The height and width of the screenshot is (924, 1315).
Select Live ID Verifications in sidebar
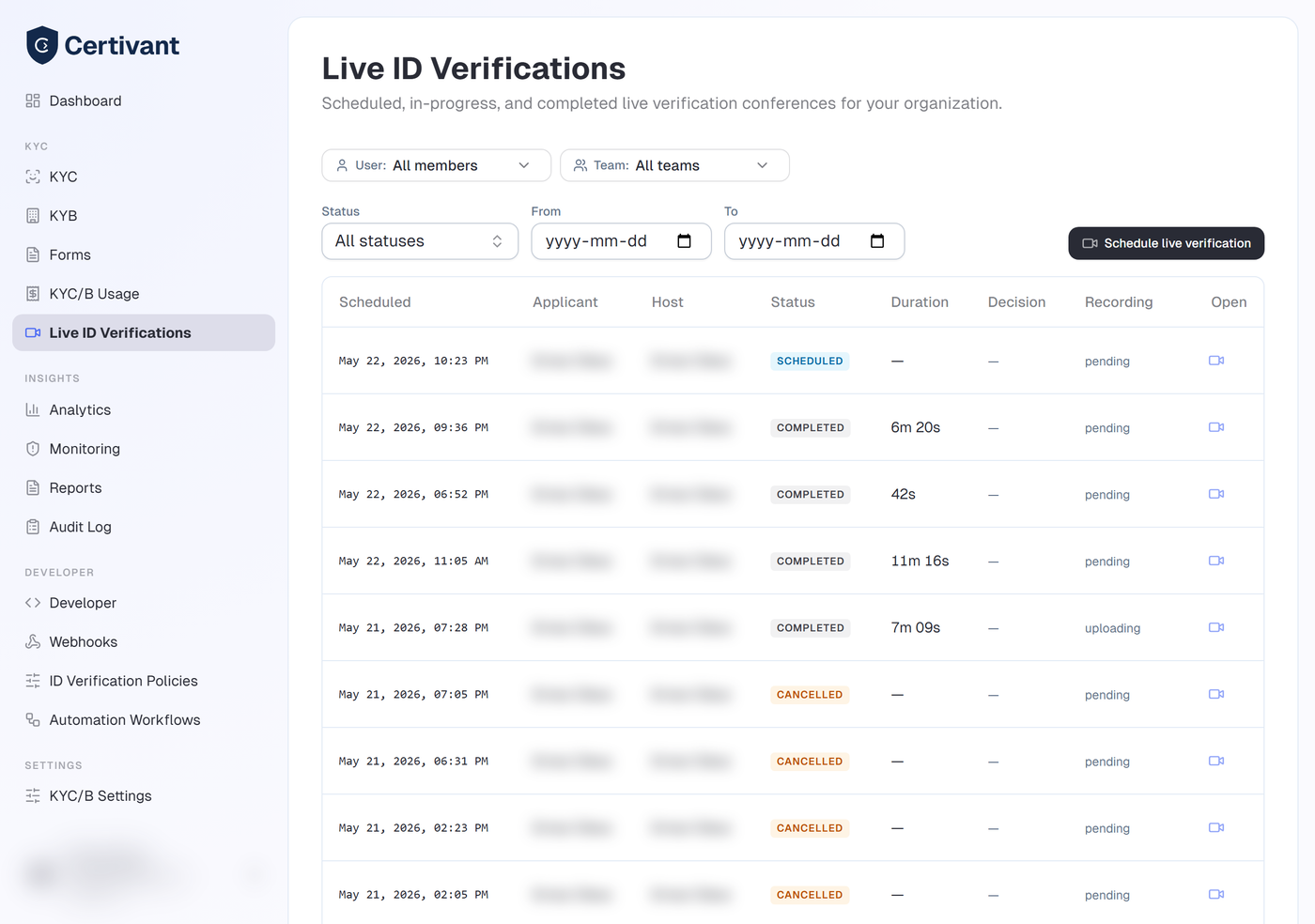click(144, 332)
